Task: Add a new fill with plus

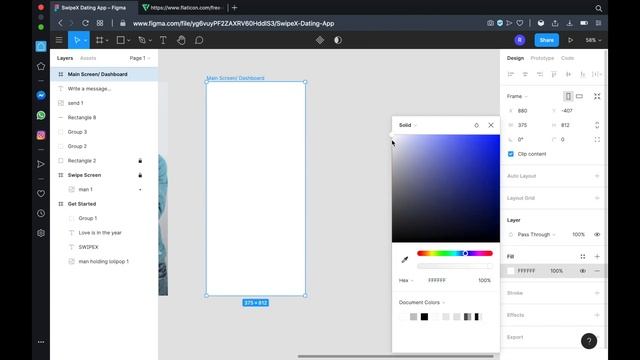Action: point(597,256)
